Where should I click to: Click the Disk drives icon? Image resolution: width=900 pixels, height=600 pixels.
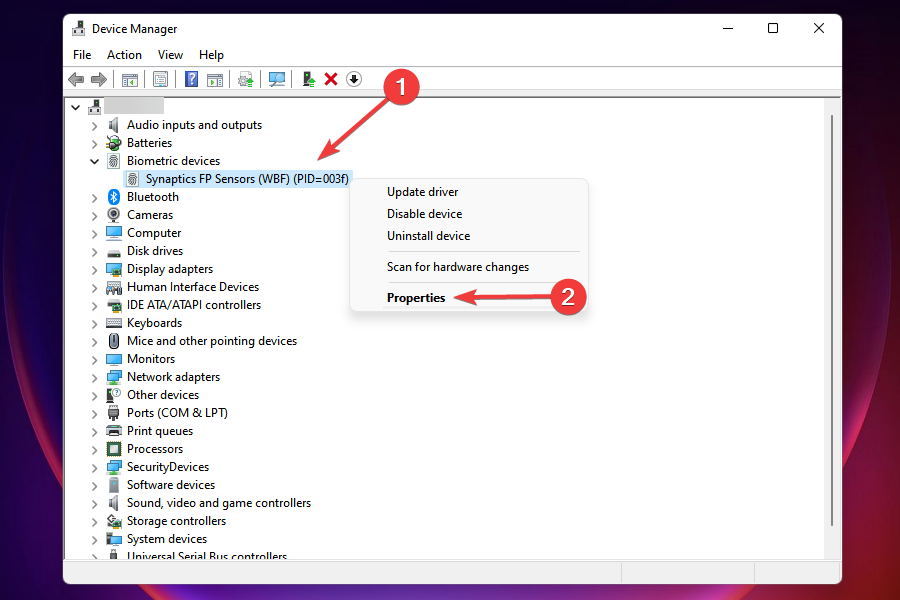[x=114, y=252]
